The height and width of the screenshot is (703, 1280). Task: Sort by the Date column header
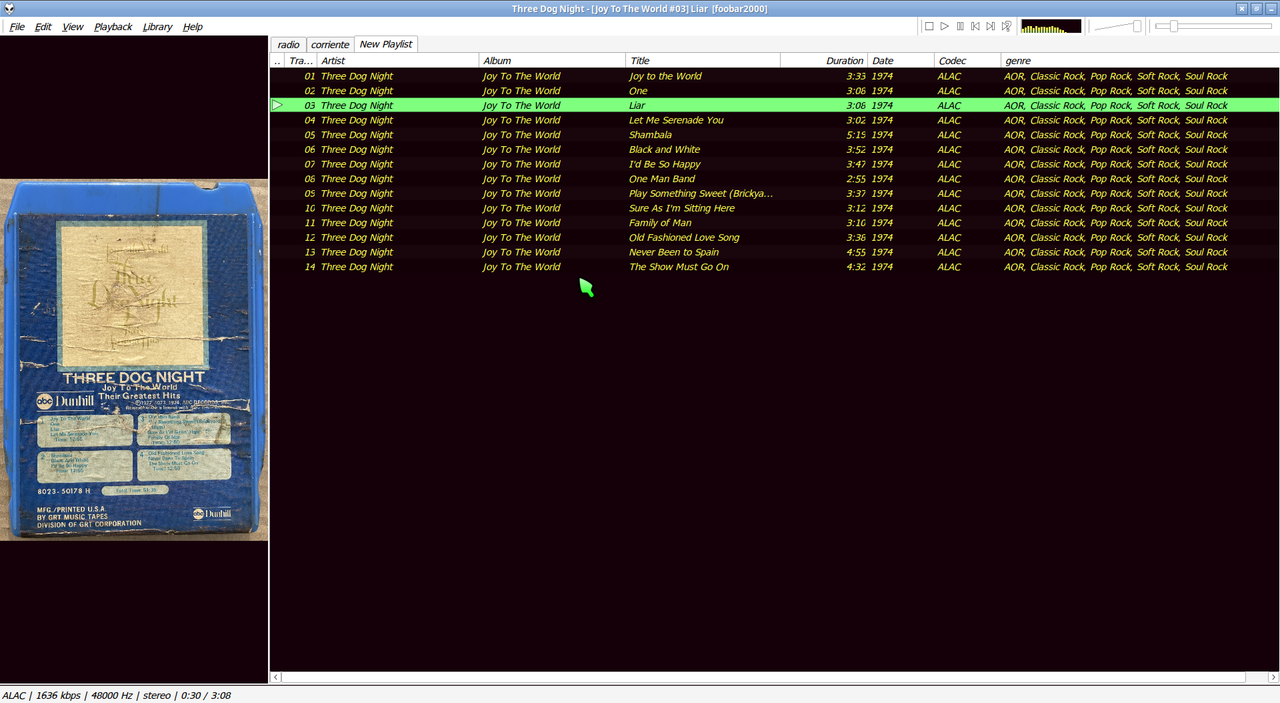(900, 61)
